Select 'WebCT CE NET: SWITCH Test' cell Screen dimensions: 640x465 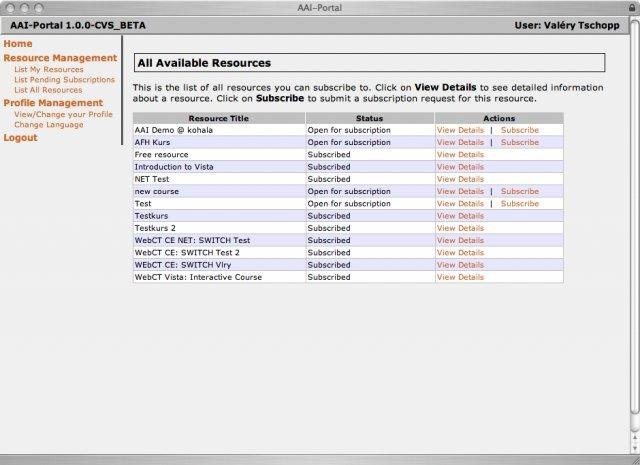pos(219,240)
